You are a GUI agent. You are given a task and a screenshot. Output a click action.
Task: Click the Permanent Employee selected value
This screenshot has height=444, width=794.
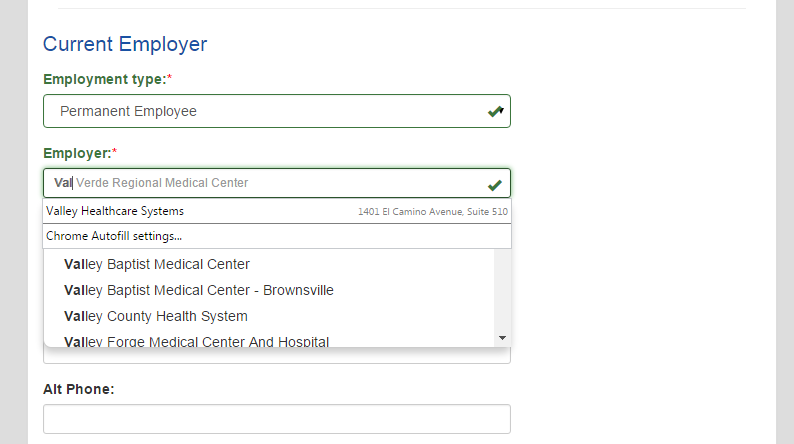(x=128, y=111)
